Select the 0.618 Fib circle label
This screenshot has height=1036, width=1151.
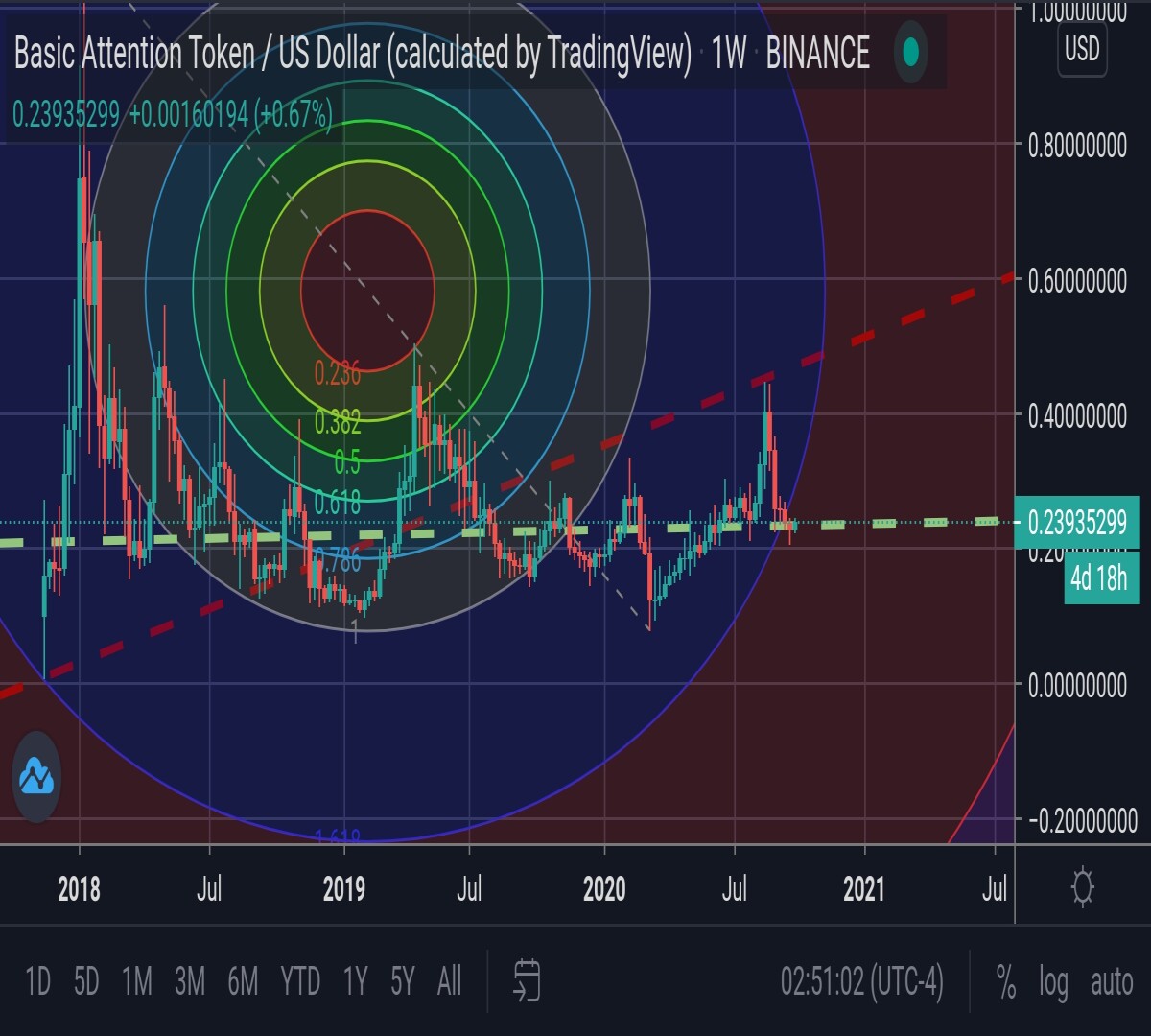(x=338, y=502)
